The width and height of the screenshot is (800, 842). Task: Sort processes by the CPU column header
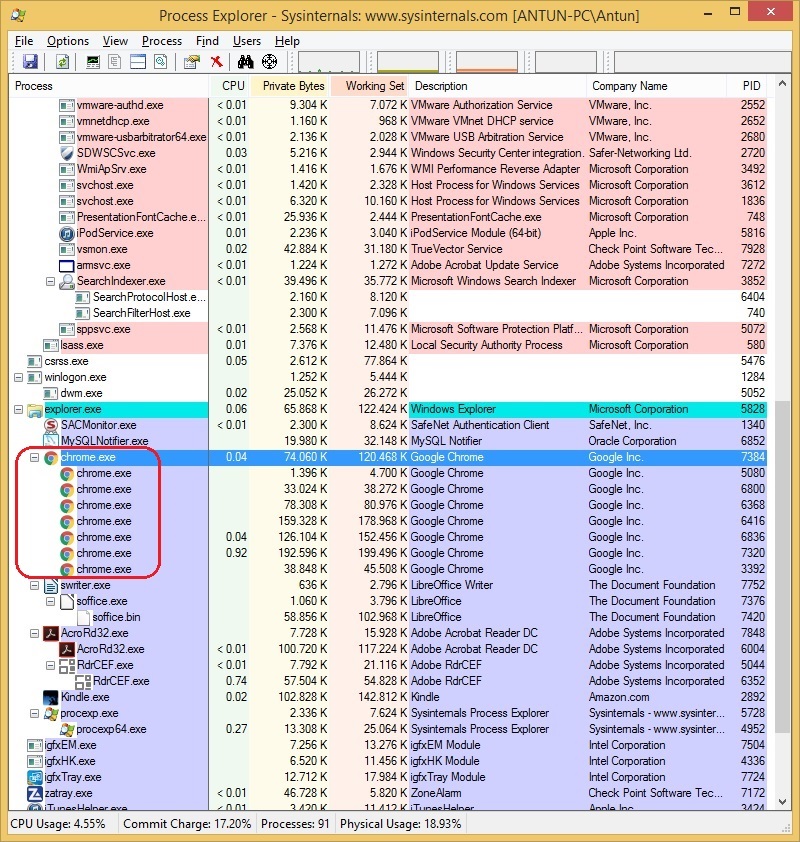point(232,85)
